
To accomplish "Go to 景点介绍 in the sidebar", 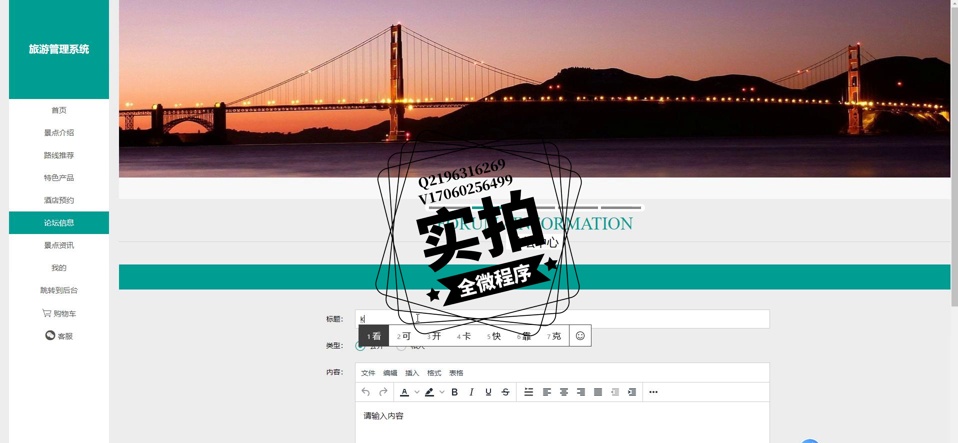I will pos(59,133).
